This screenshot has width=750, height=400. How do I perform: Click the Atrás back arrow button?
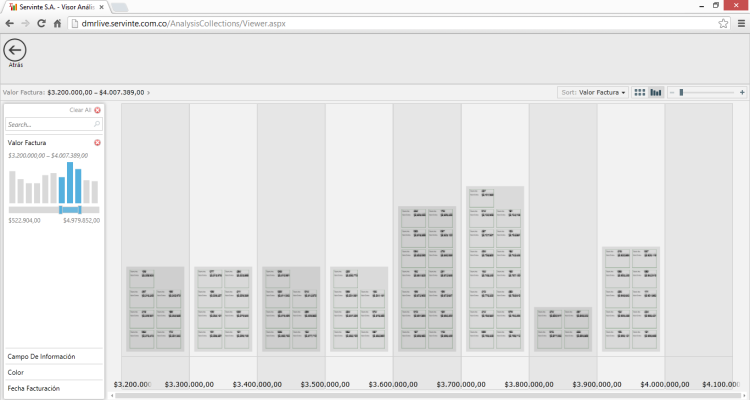tap(15, 50)
